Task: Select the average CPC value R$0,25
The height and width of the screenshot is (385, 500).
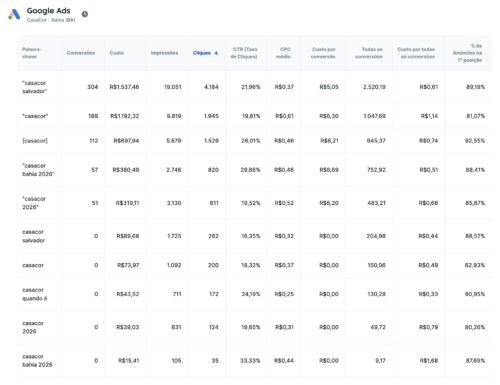Action: coord(284,294)
